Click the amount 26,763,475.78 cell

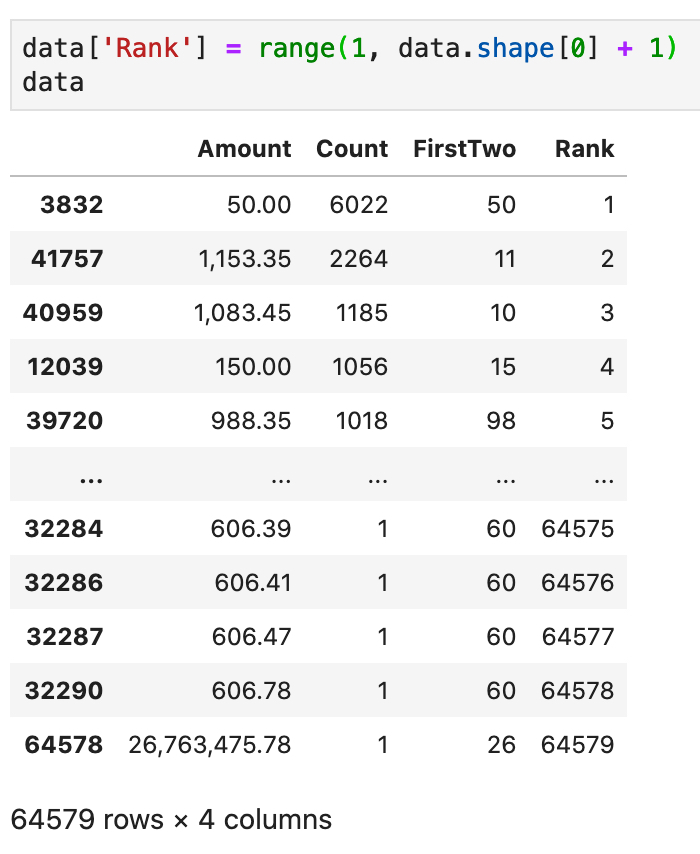coord(210,745)
